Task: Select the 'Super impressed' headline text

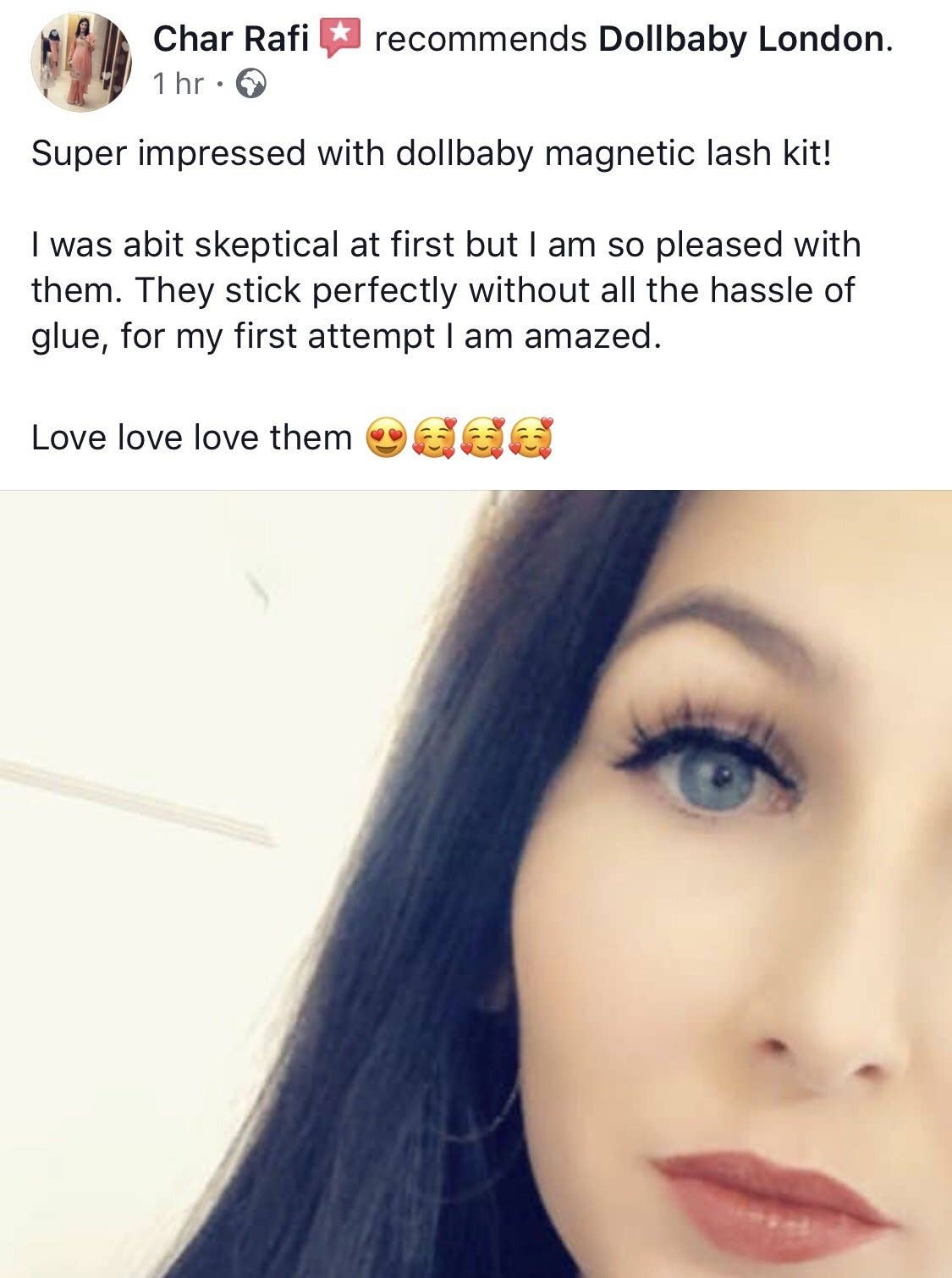Action: tap(432, 154)
